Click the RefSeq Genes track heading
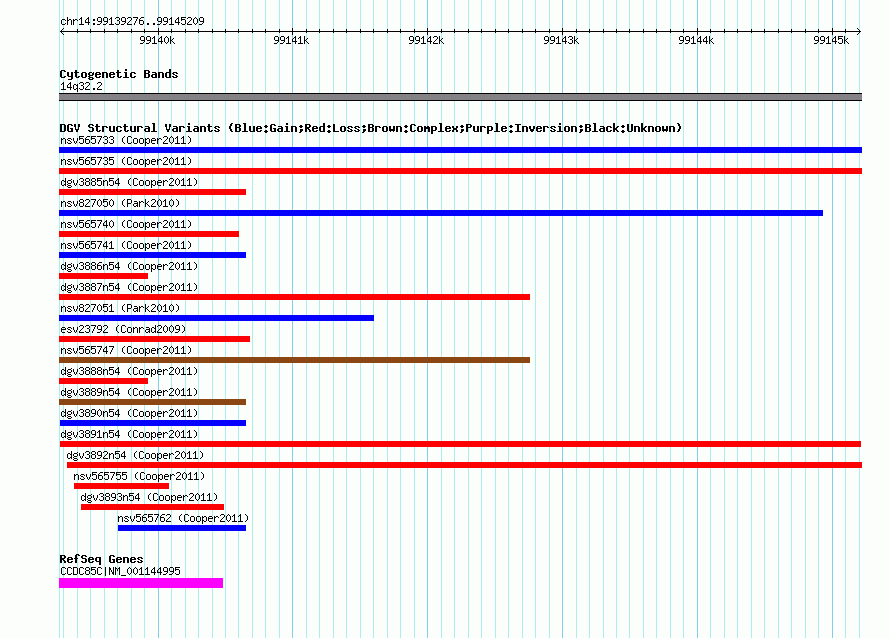 coord(101,559)
